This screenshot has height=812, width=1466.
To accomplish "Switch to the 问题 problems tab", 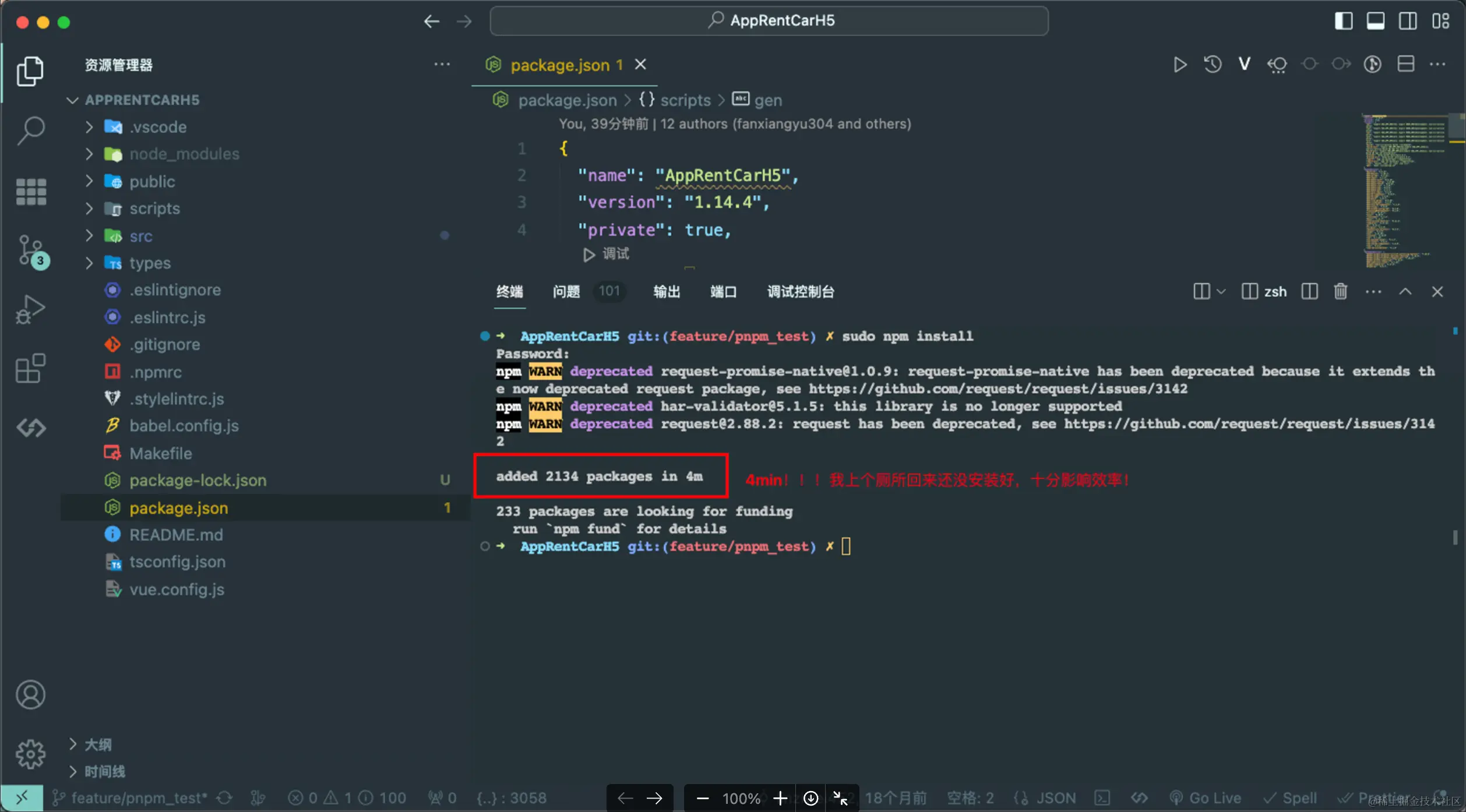I will tap(566, 291).
